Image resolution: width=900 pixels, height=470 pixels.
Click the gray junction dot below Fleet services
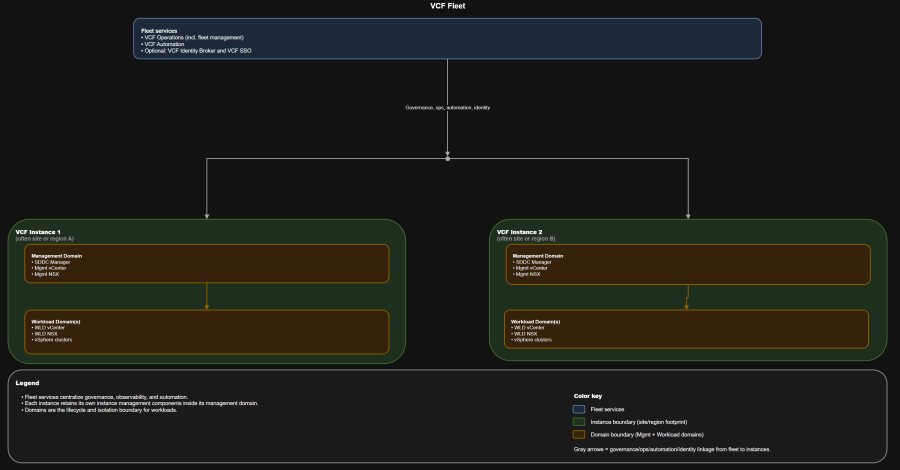click(448, 158)
